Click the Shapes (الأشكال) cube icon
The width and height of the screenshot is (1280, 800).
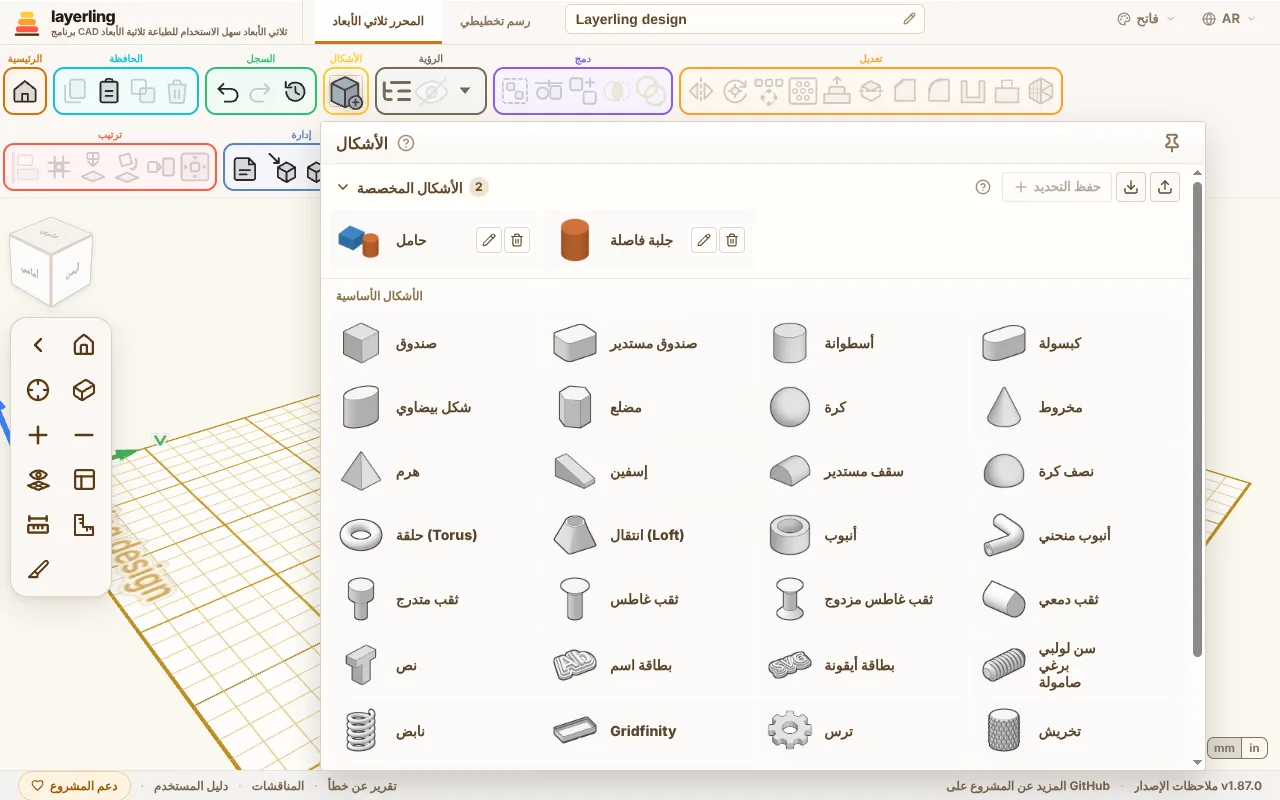click(346, 92)
